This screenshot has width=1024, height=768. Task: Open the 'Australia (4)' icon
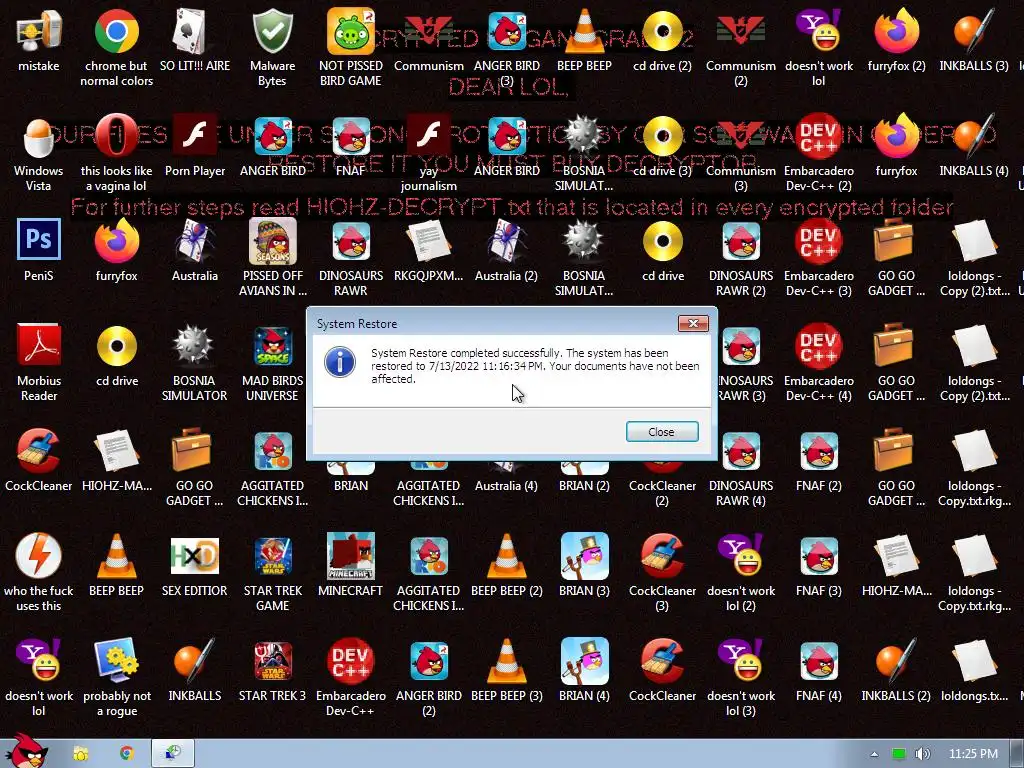(x=506, y=485)
